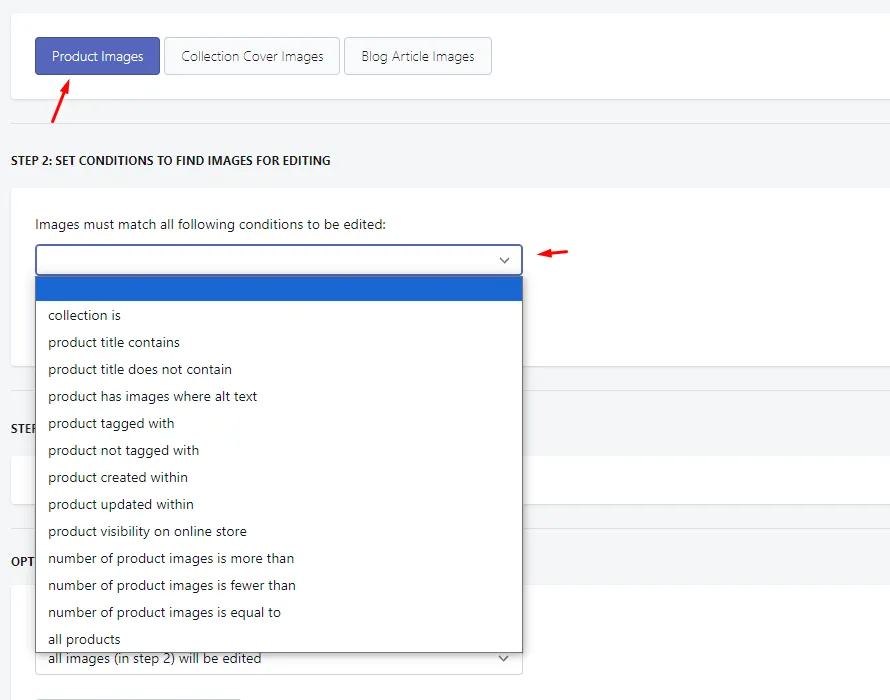The height and width of the screenshot is (700, 890).
Task: Switch to Collection Cover Images tab
Action: (x=252, y=56)
